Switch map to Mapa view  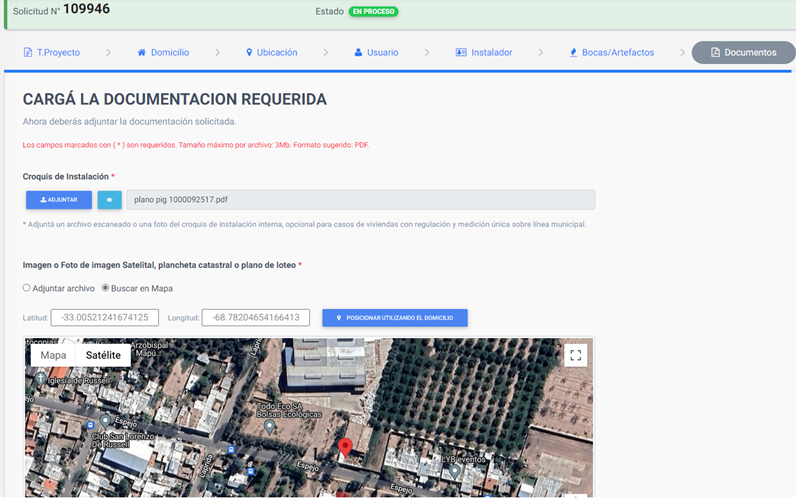tap(53, 355)
